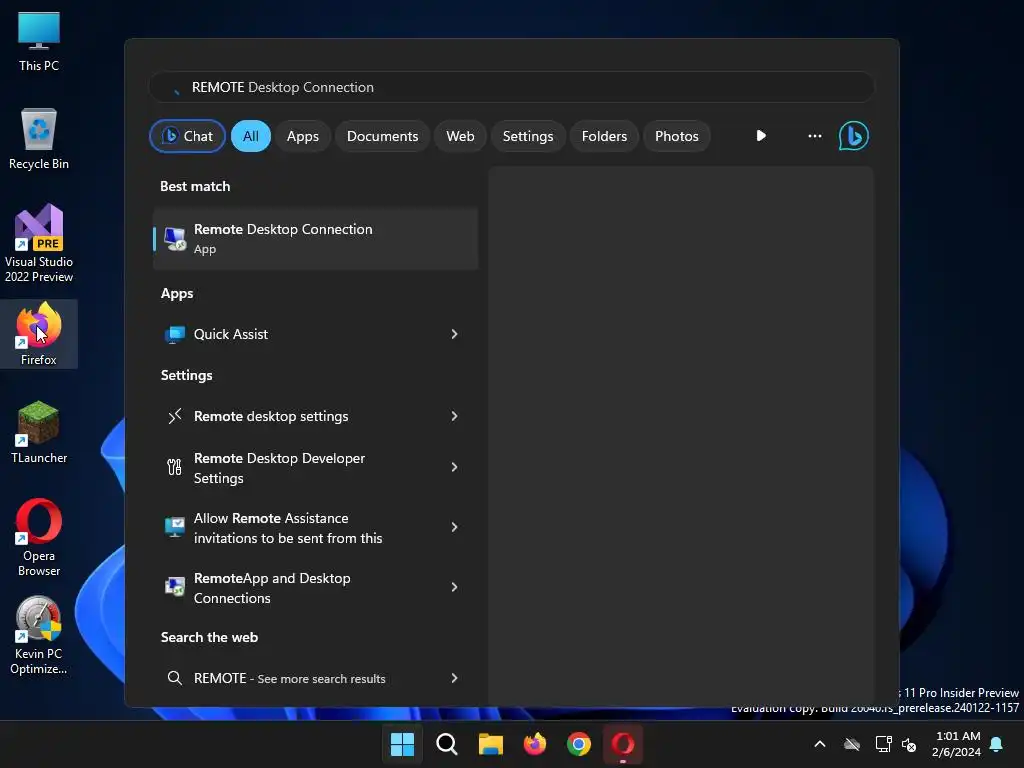Click the Remote desktop settings icon

pos(174,416)
